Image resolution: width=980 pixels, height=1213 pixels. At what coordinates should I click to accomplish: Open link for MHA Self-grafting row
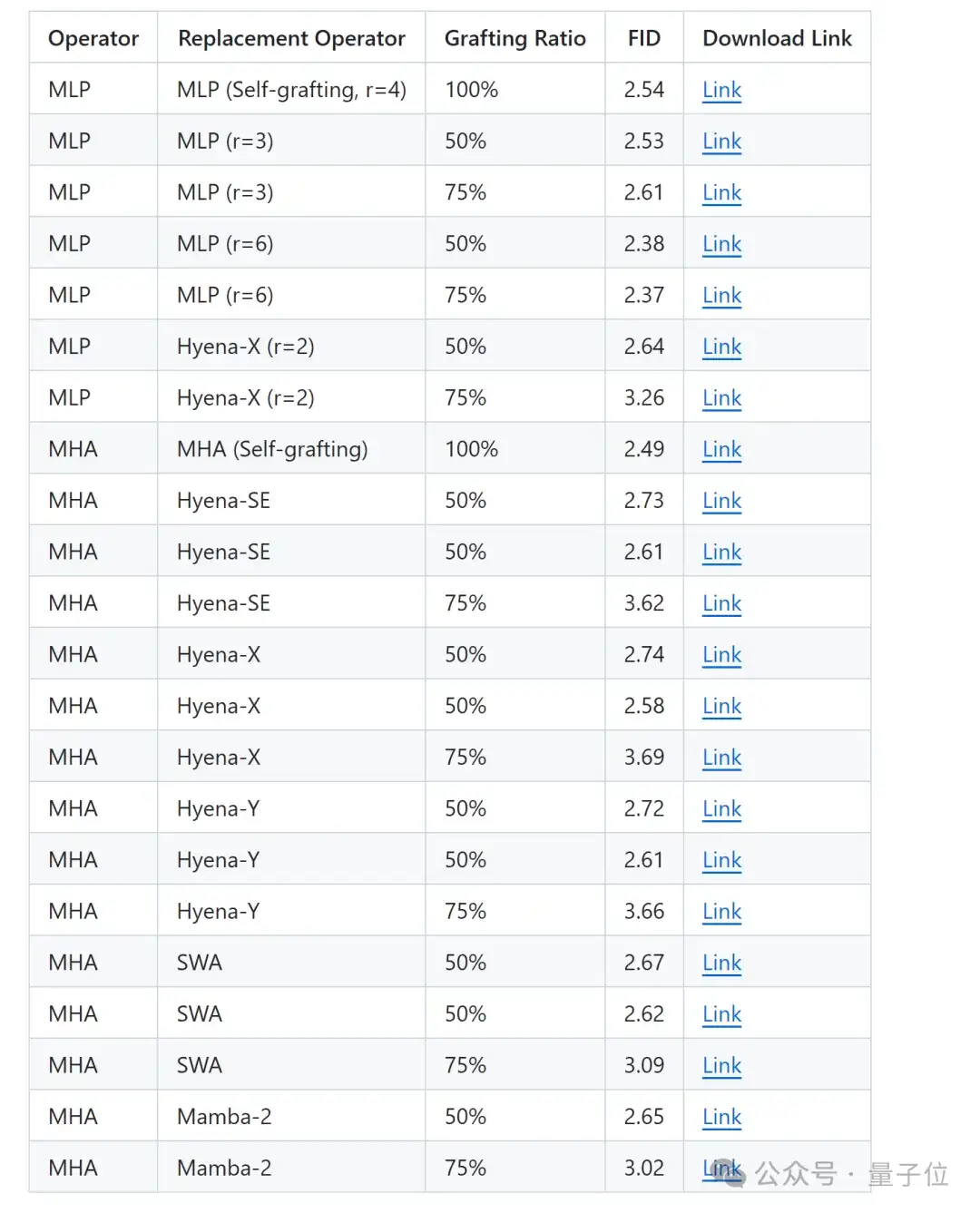point(721,449)
